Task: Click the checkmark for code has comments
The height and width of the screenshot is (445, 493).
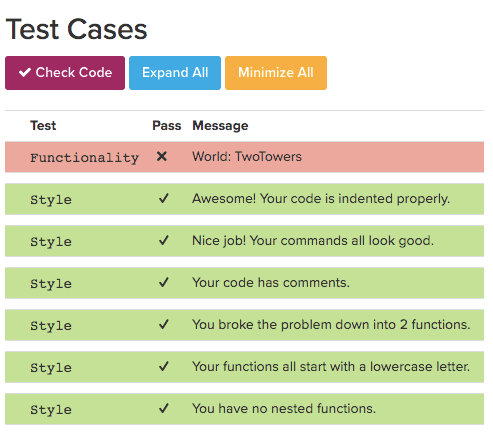Action: (164, 282)
